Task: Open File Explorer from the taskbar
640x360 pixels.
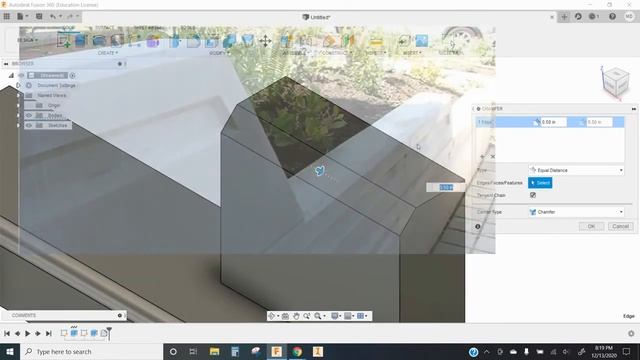Action: pos(214,351)
